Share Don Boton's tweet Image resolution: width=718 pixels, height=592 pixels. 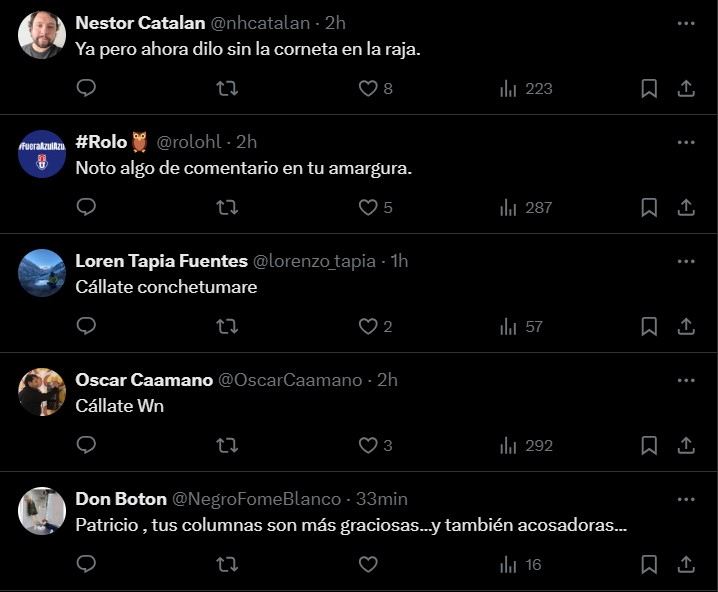(x=686, y=564)
